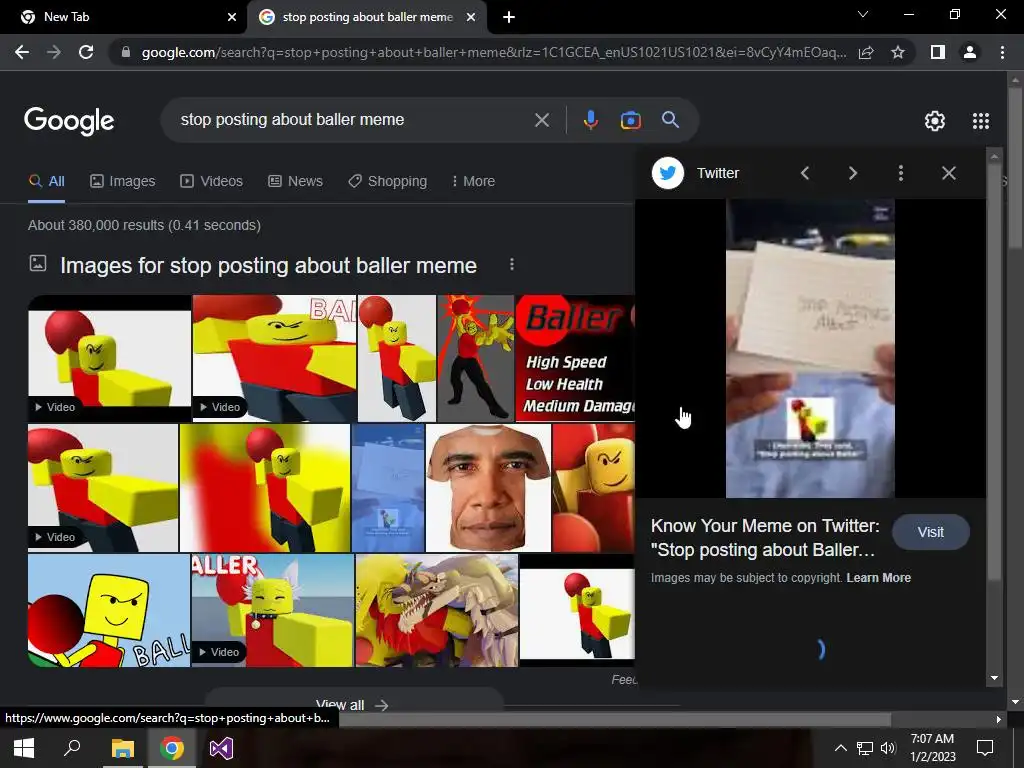This screenshot has height=768, width=1024.
Task: Open File Explorer from taskbar
Action: (122, 748)
